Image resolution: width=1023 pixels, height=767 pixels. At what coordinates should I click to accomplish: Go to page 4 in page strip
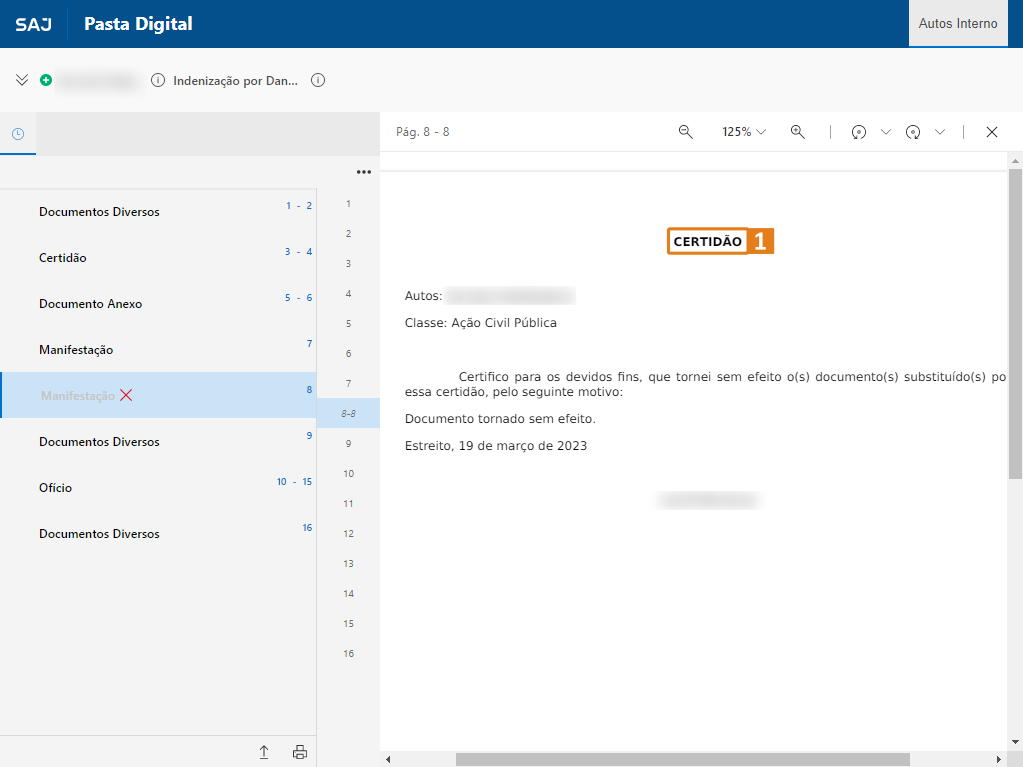pyautogui.click(x=348, y=293)
